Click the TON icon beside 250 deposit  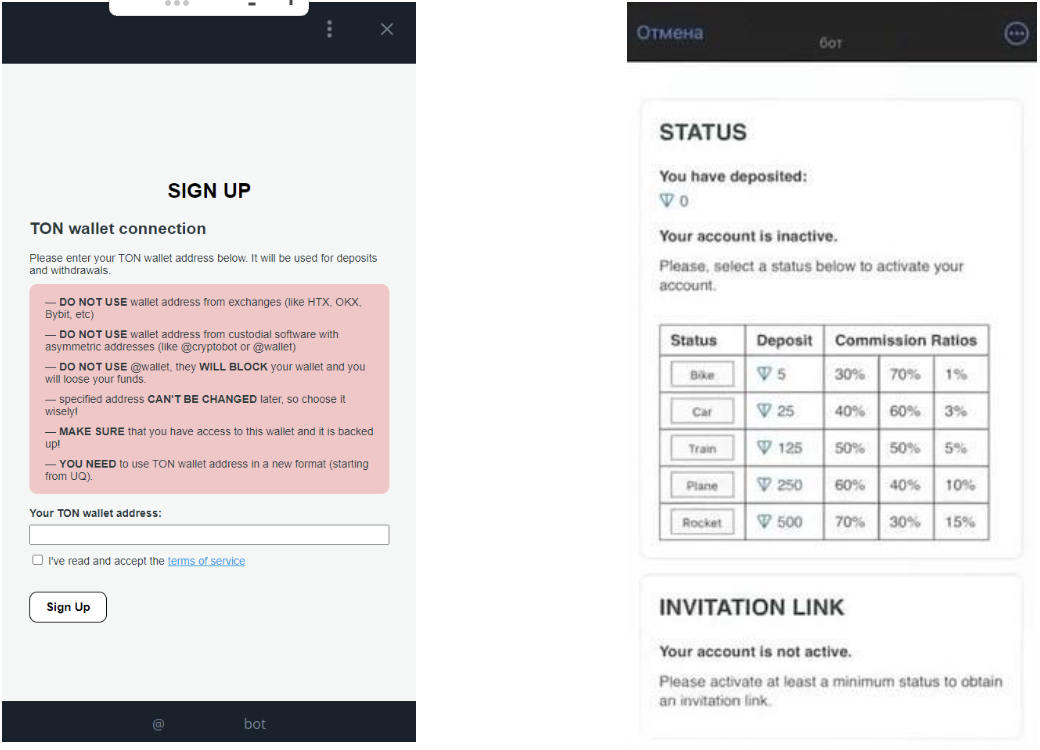tap(764, 485)
